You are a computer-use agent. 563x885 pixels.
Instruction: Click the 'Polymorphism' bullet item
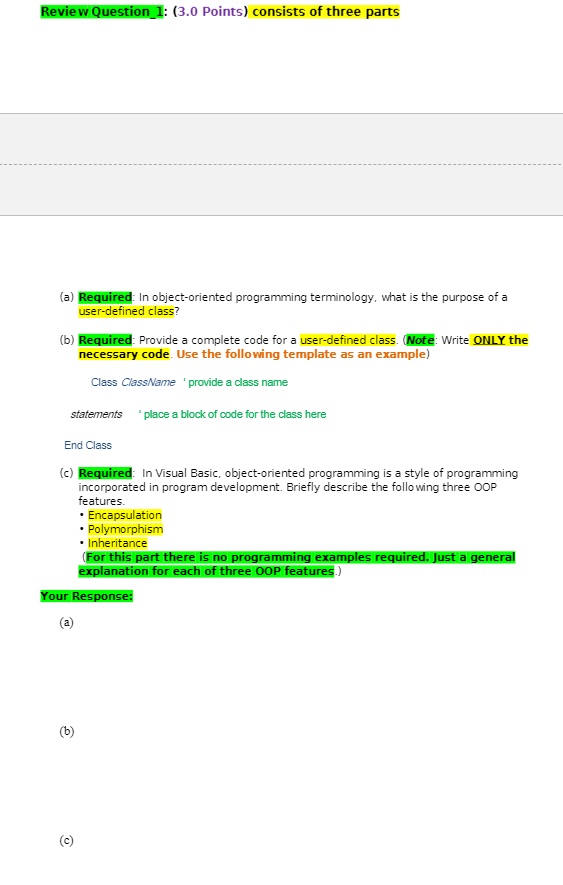[x=125, y=529]
